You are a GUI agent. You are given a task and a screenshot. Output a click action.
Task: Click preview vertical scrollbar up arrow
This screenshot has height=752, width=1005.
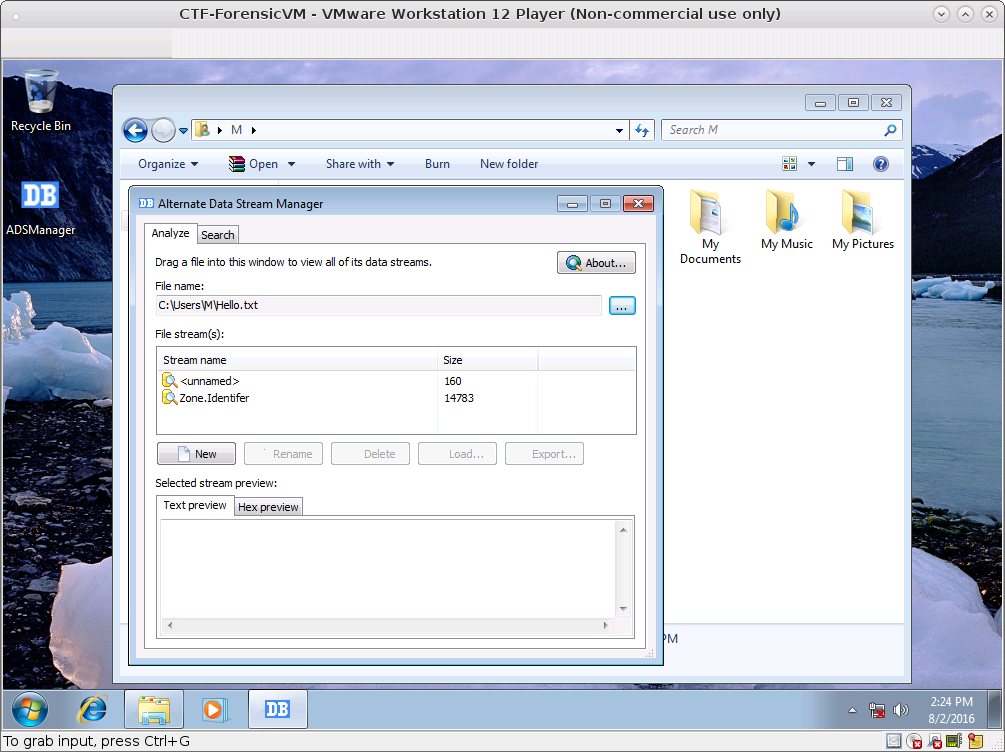coord(623,530)
